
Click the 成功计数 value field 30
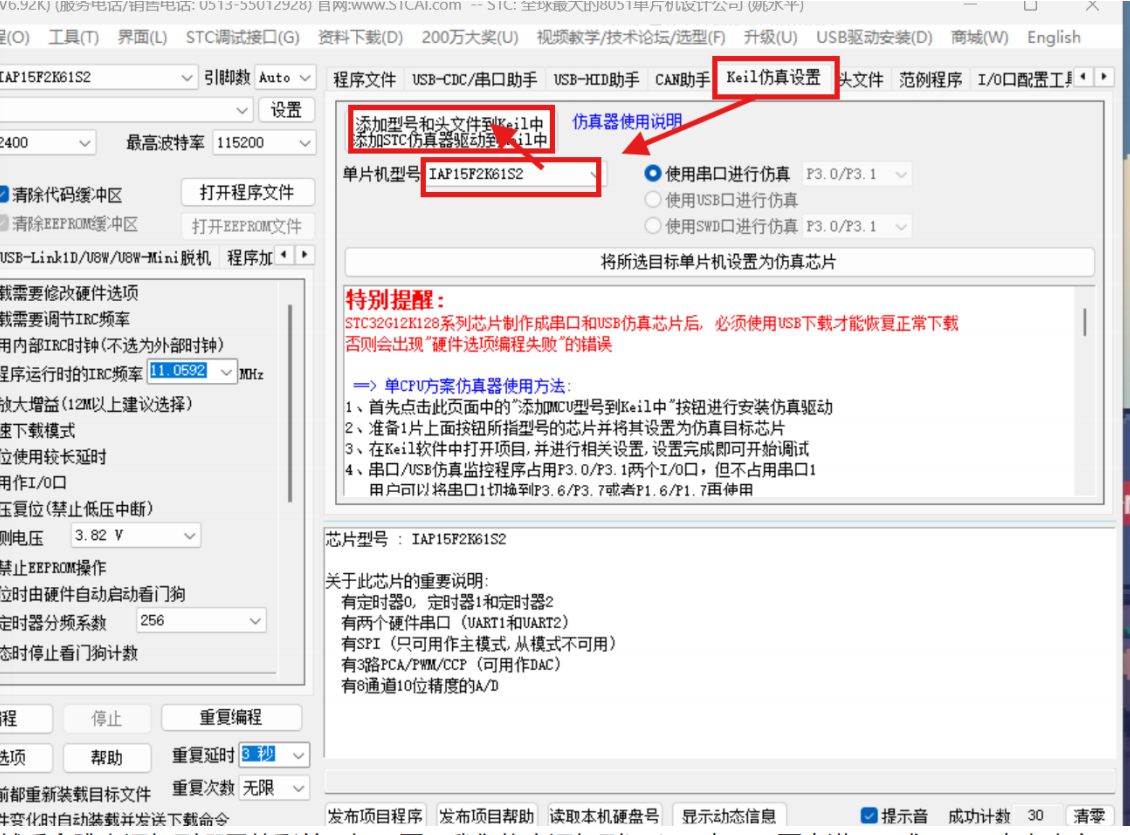(1036, 816)
